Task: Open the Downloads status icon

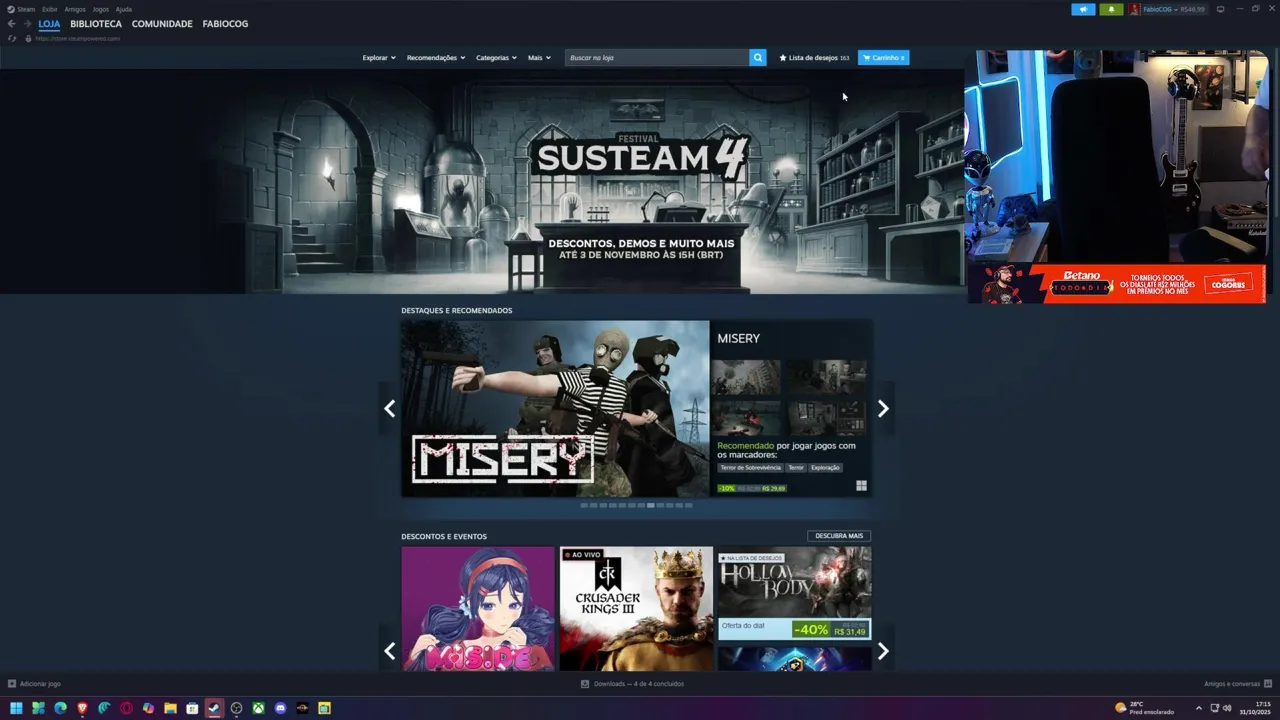Action: pyautogui.click(x=585, y=684)
